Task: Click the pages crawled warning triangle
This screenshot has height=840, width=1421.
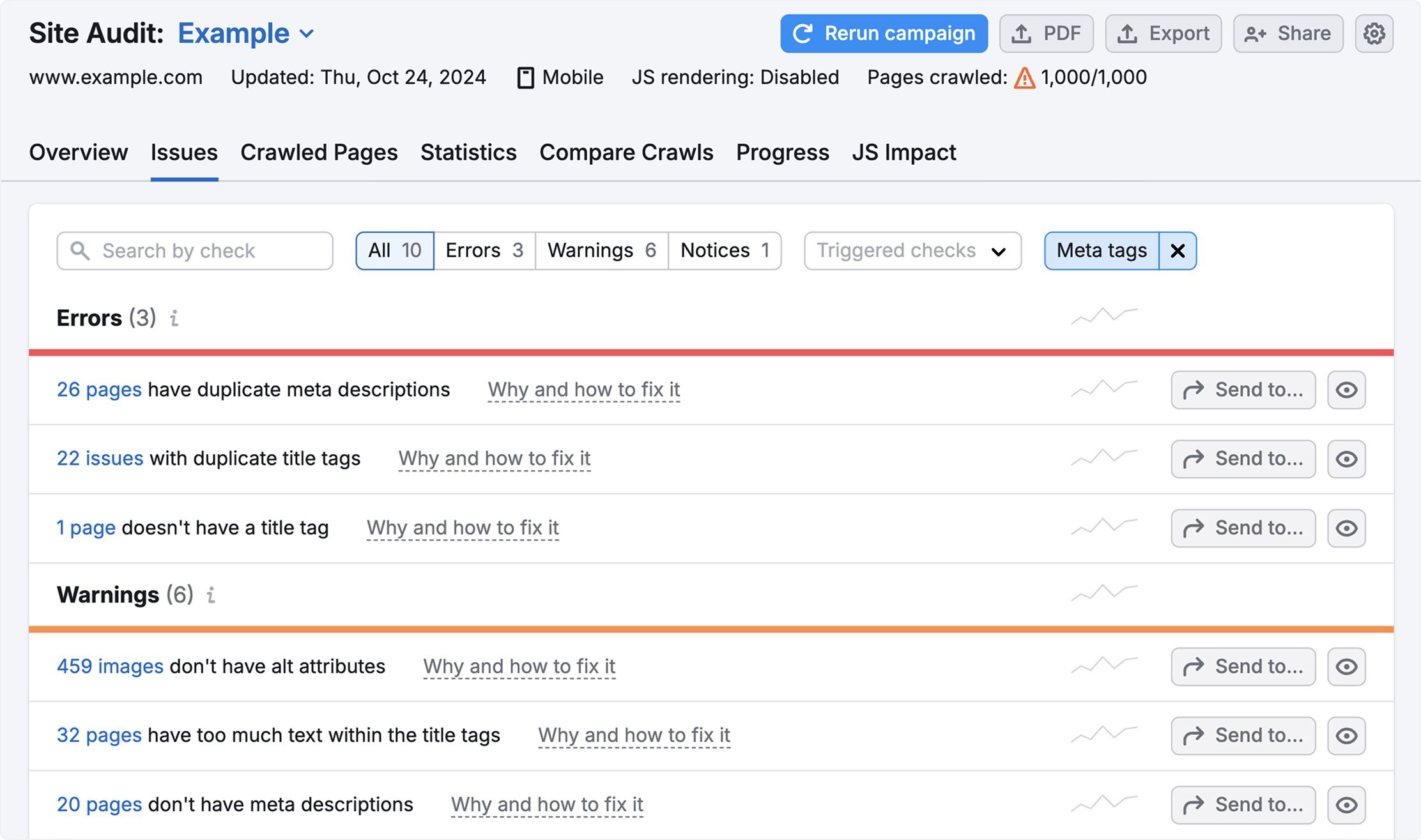Action: (1024, 78)
